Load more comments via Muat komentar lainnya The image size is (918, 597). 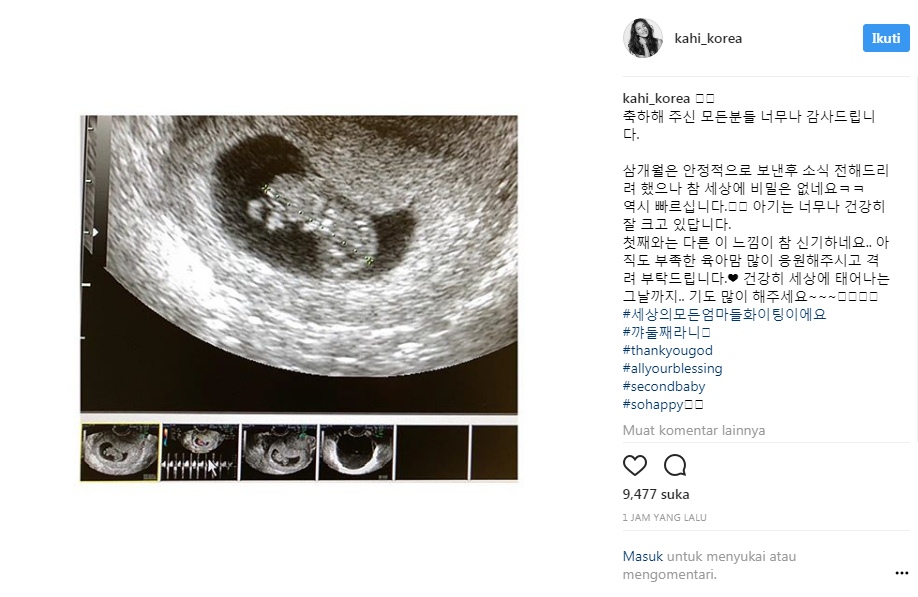pyautogui.click(x=694, y=430)
